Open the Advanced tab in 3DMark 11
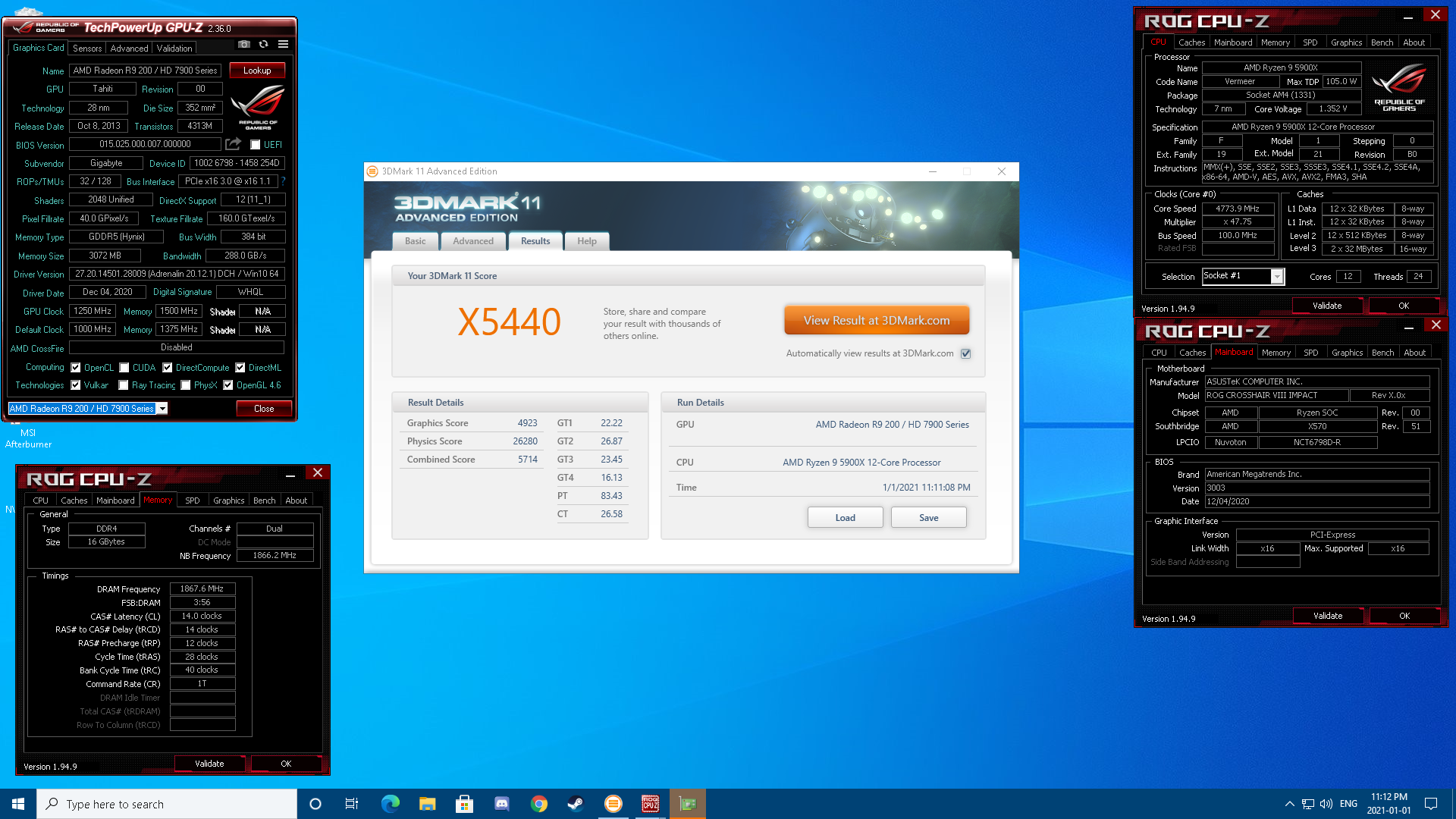The image size is (1456, 819). tap(473, 241)
